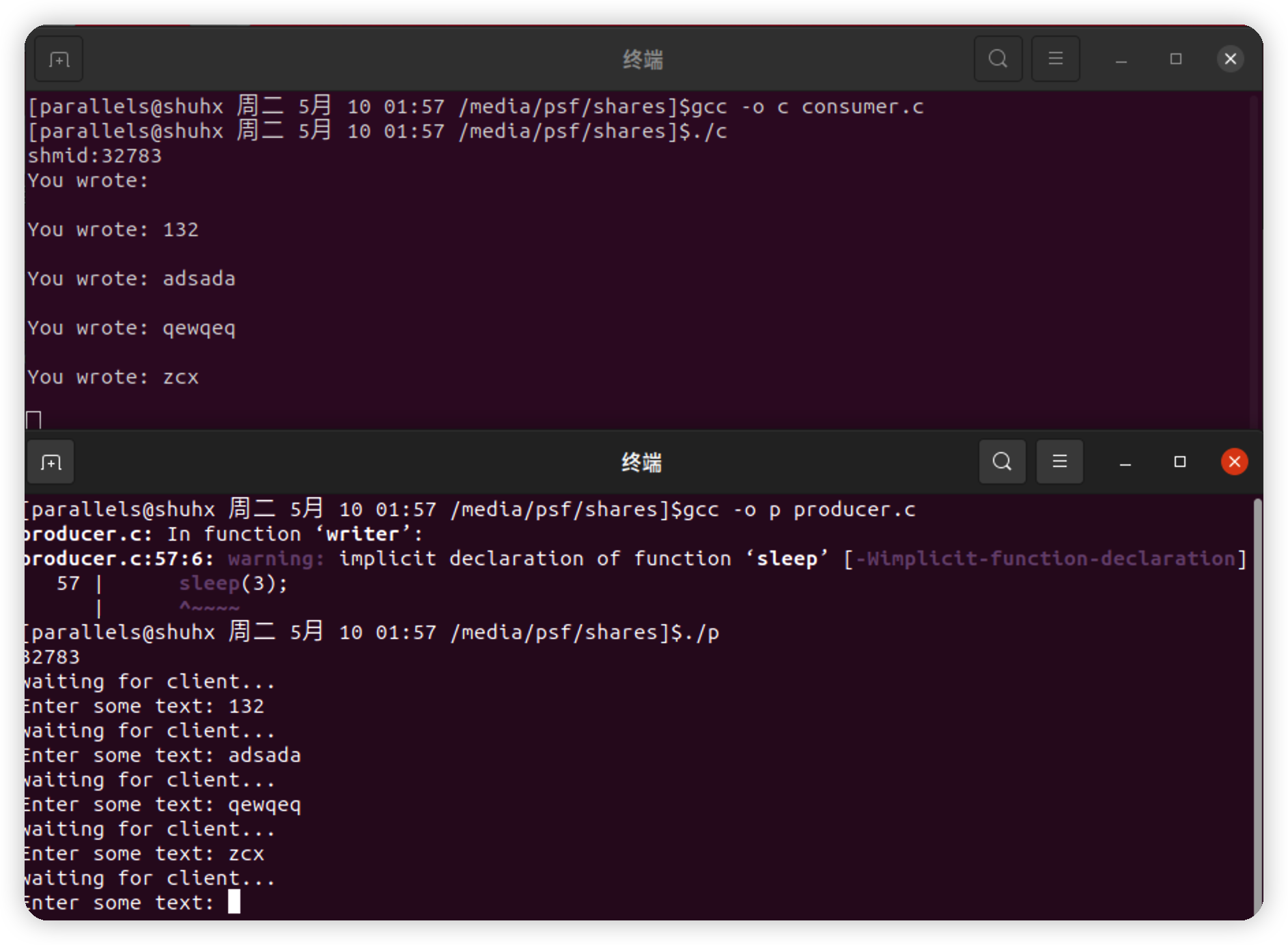Click 'You wrote: 132' line
The image size is (1288, 945).
click(x=113, y=230)
